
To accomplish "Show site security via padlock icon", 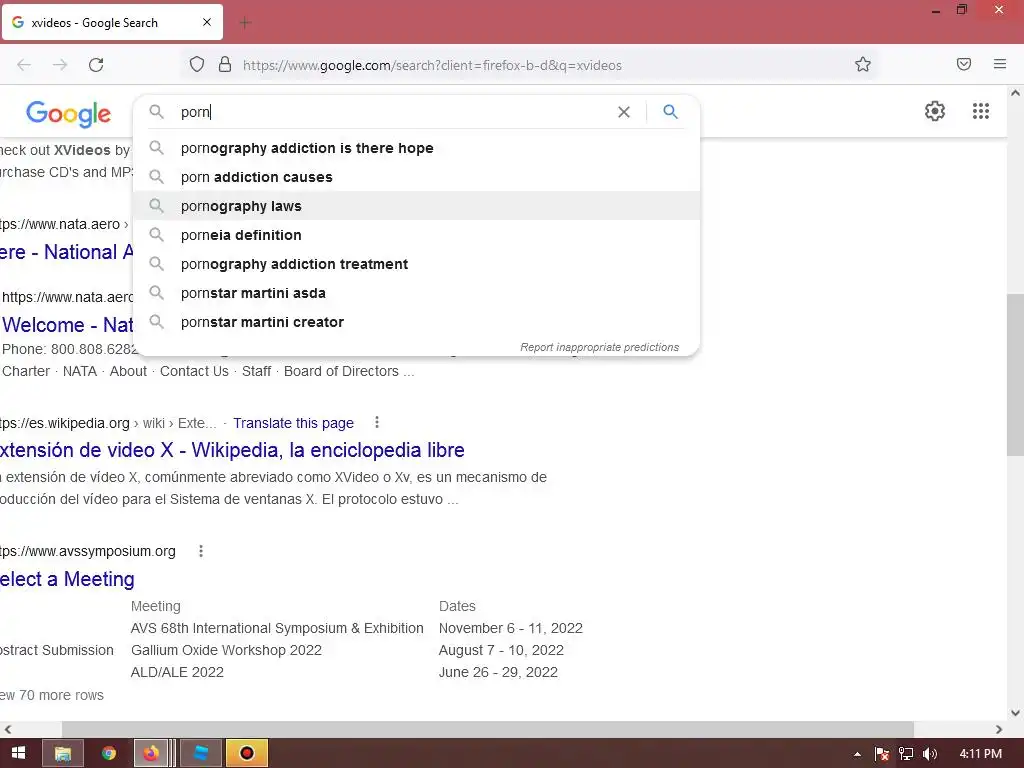I will [225, 64].
